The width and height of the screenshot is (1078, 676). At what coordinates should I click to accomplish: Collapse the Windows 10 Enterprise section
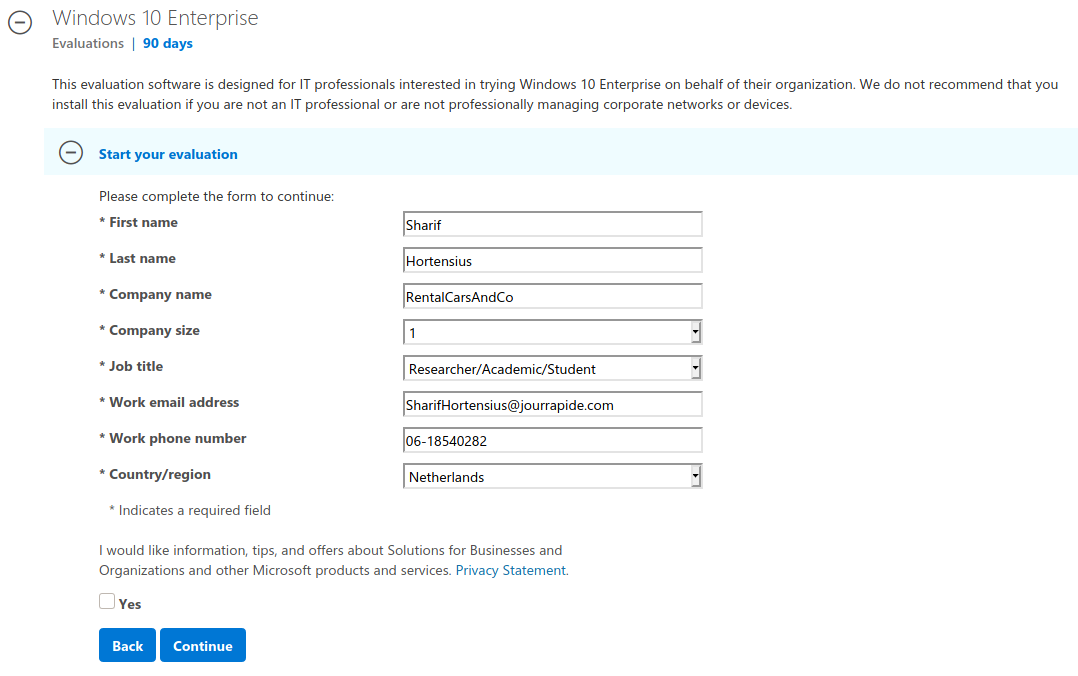[x=20, y=23]
